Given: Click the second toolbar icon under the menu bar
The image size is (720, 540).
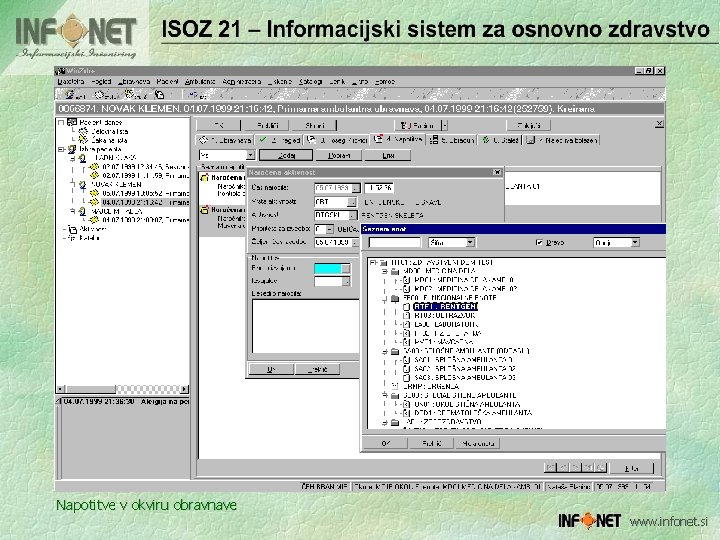Looking at the screenshot, I should [x=100, y=95].
